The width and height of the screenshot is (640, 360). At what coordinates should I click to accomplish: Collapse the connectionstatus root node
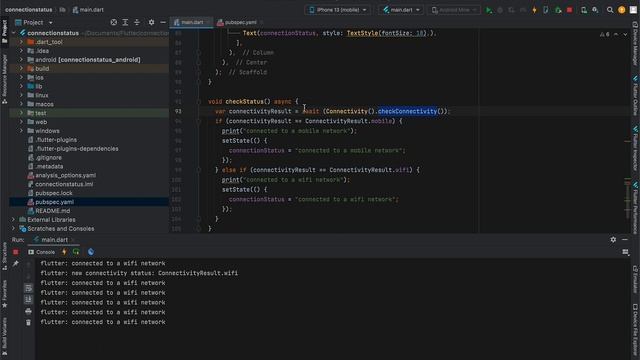tap(13, 33)
